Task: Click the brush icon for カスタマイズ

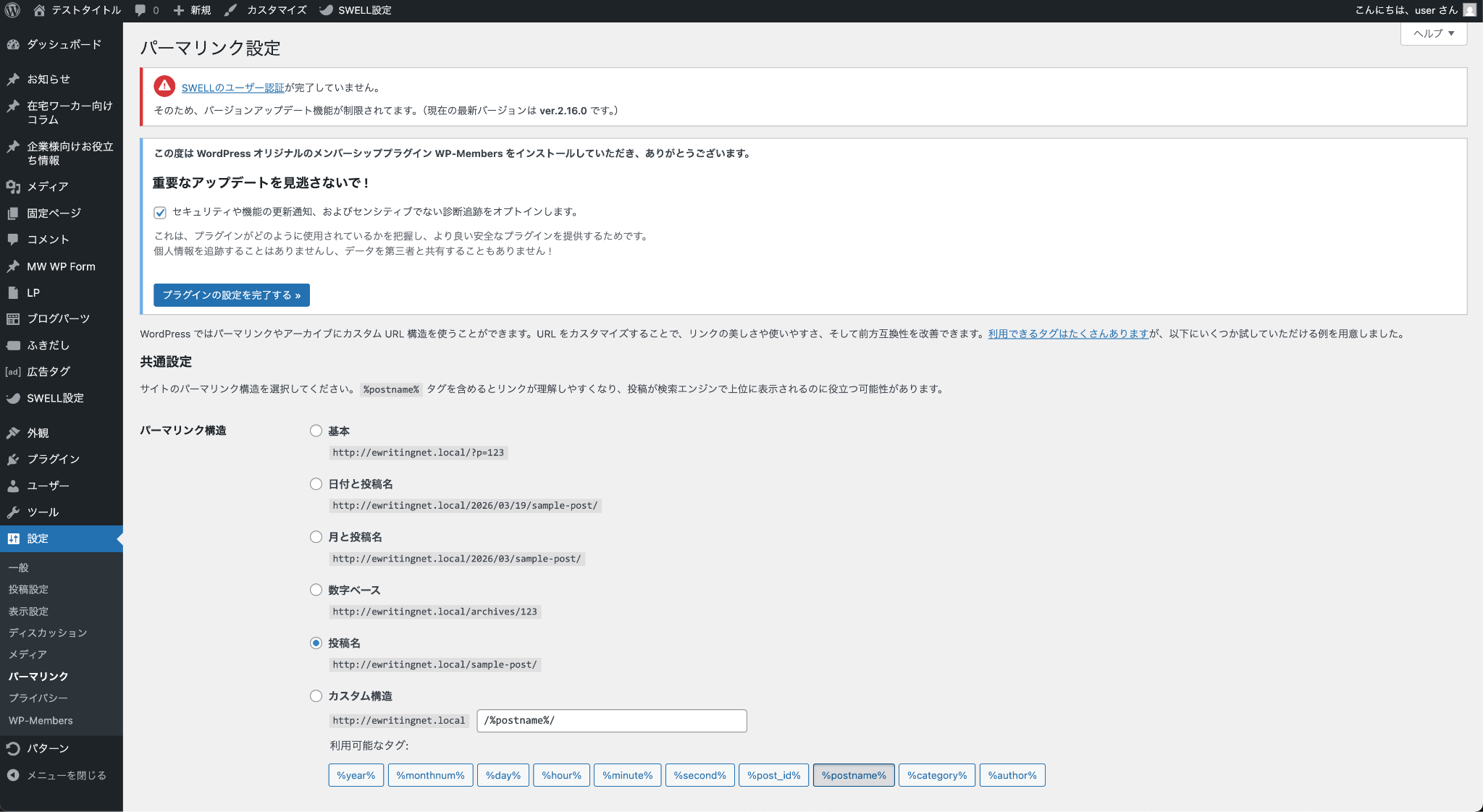Action: [230, 10]
